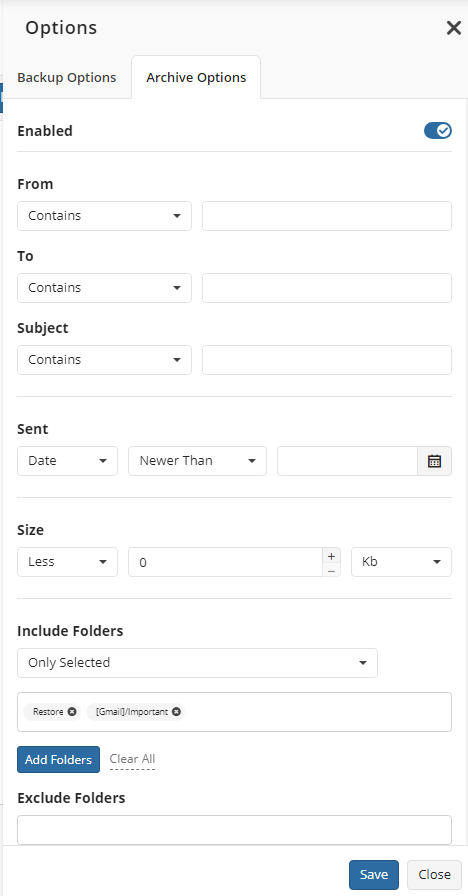468x896 pixels.
Task: Click the Save button
Action: click(374, 875)
